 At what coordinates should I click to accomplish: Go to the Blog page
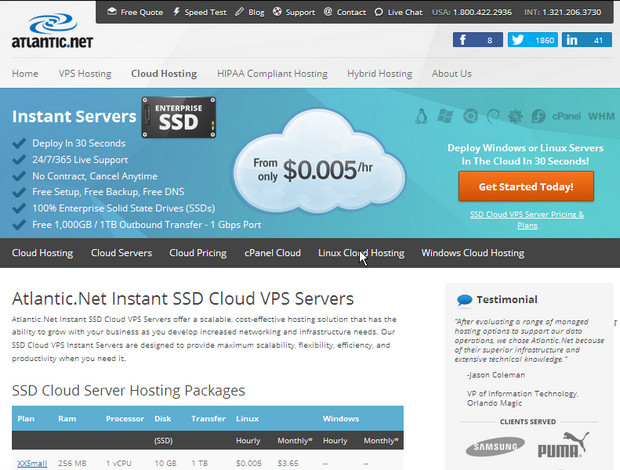coord(250,12)
